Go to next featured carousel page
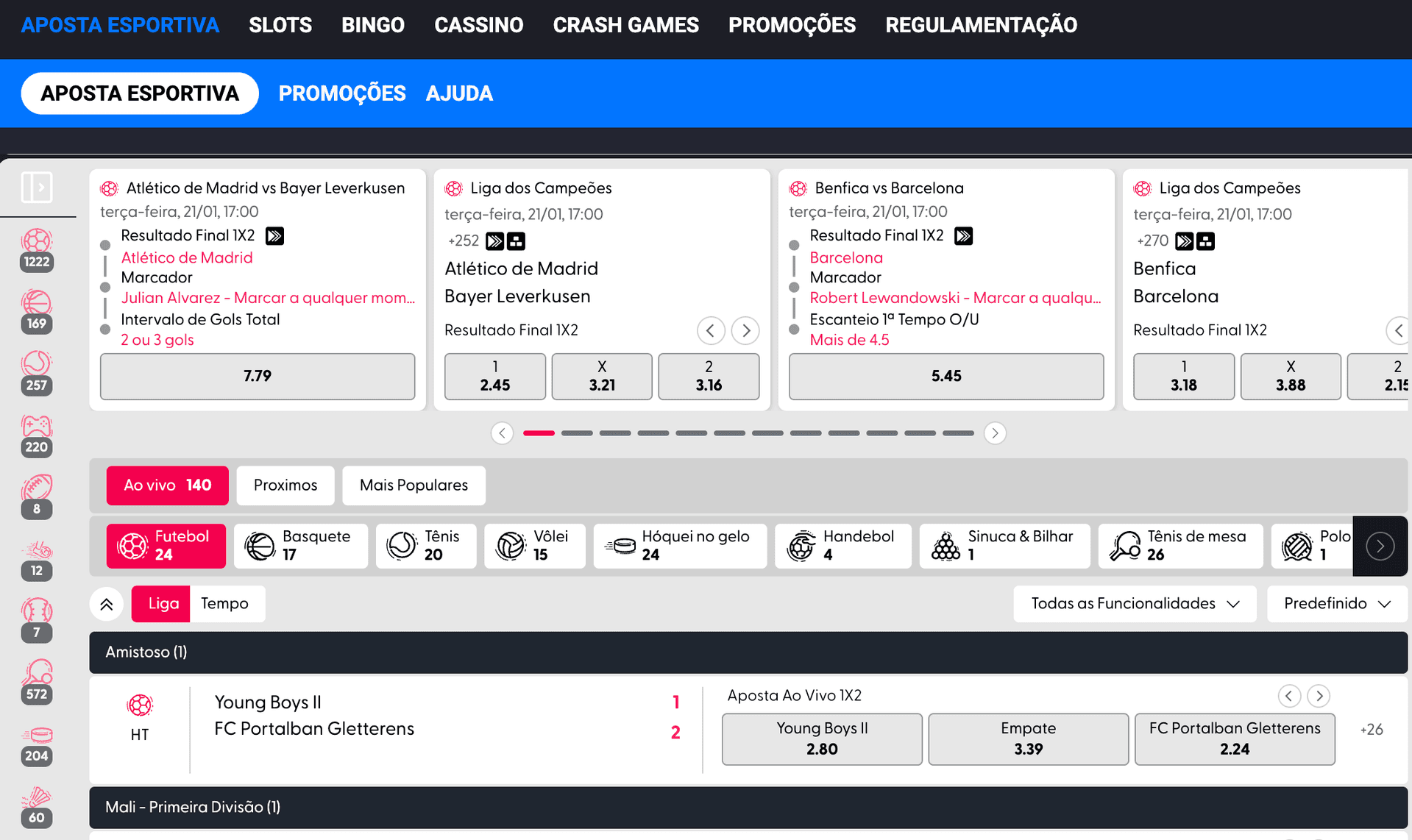Viewport: 1412px width, 840px height. 995,433
